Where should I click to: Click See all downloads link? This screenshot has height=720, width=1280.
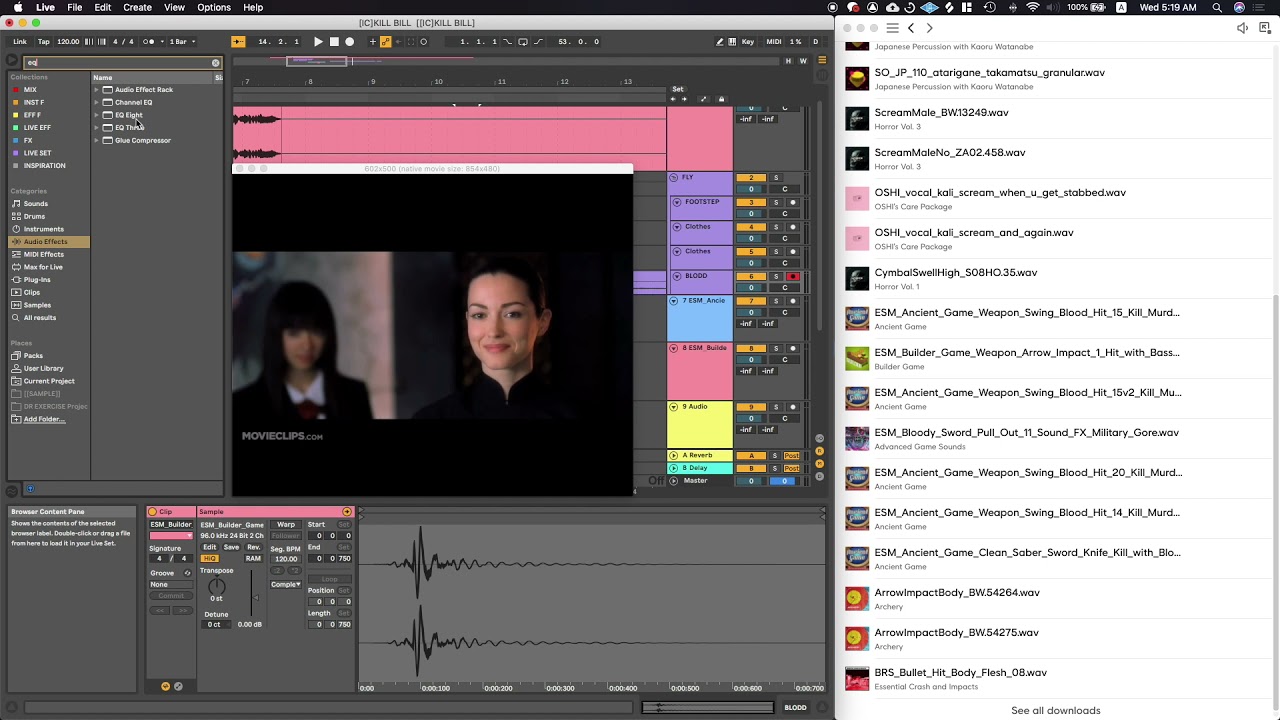point(1056,711)
